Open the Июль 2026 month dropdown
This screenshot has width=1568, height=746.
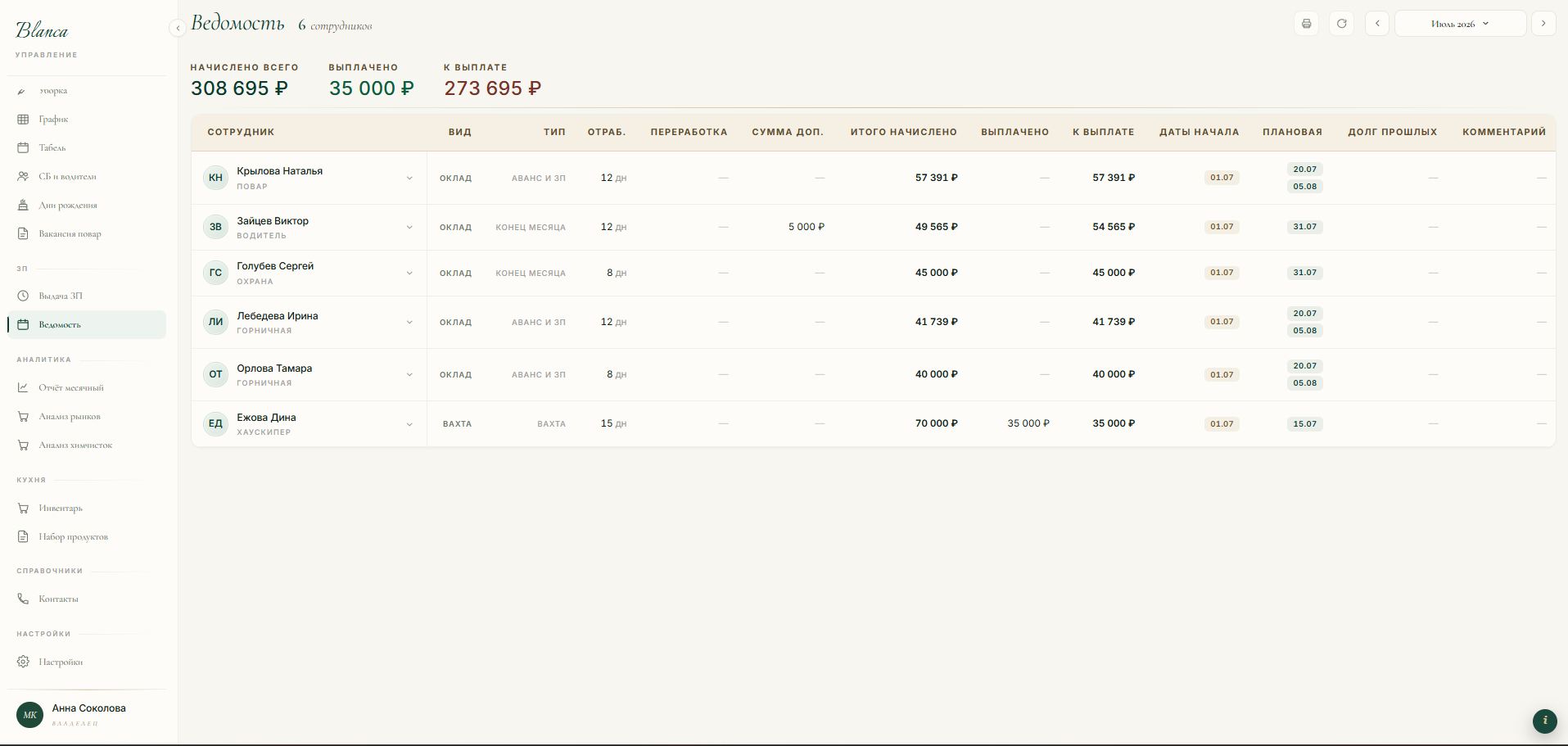1460,24
